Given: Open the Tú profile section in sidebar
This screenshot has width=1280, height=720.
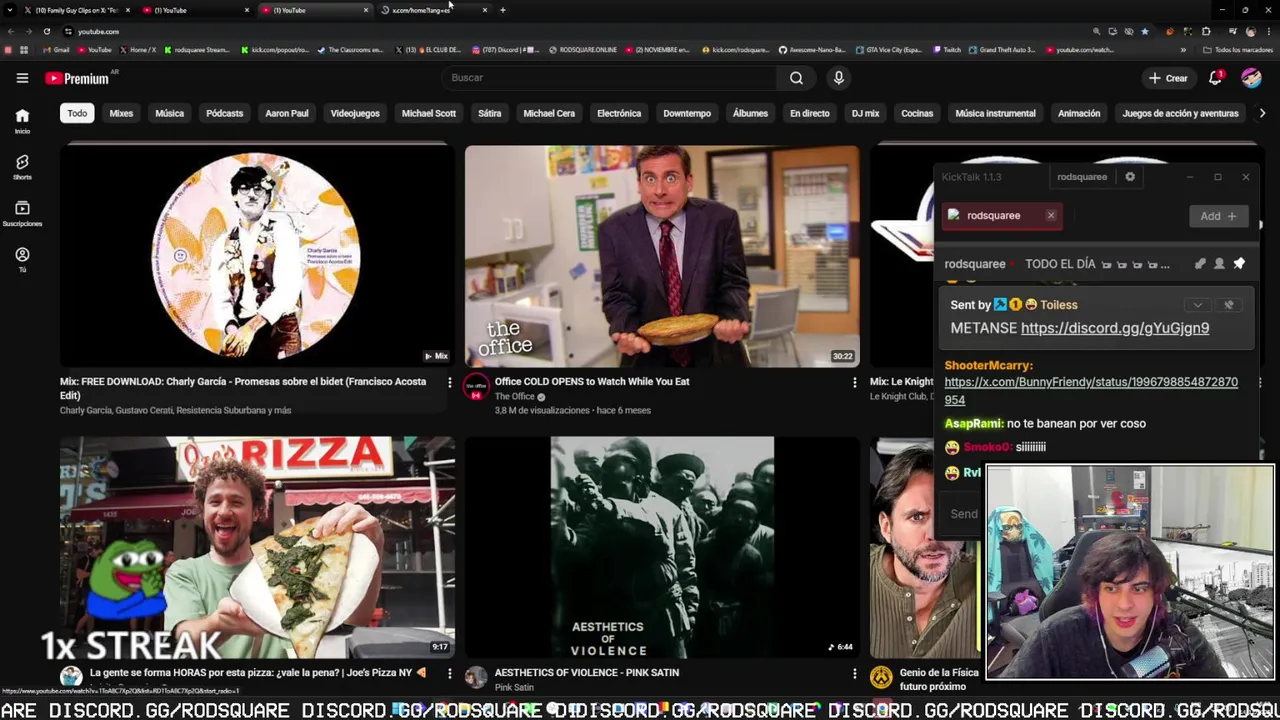Looking at the screenshot, I should pos(22,260).
